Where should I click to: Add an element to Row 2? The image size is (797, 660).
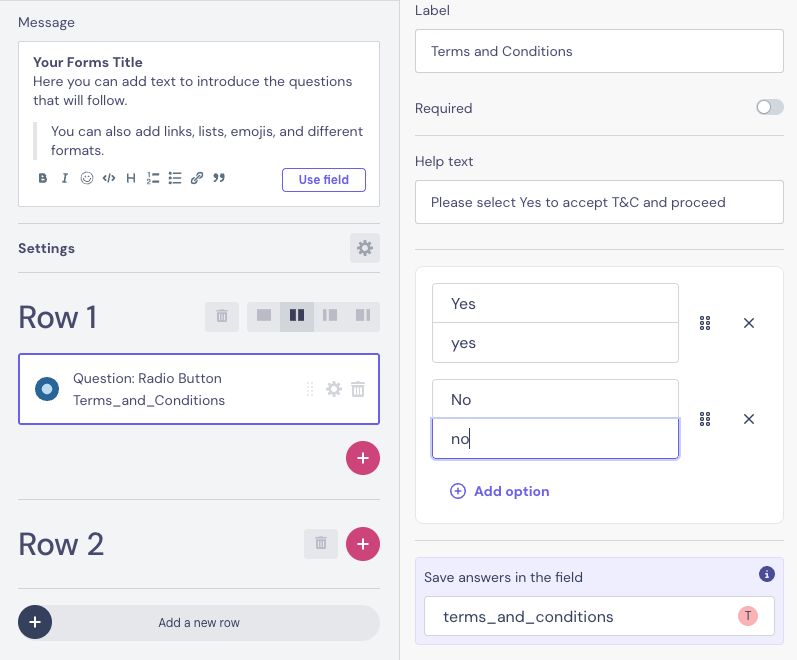(x=362, y=544)
